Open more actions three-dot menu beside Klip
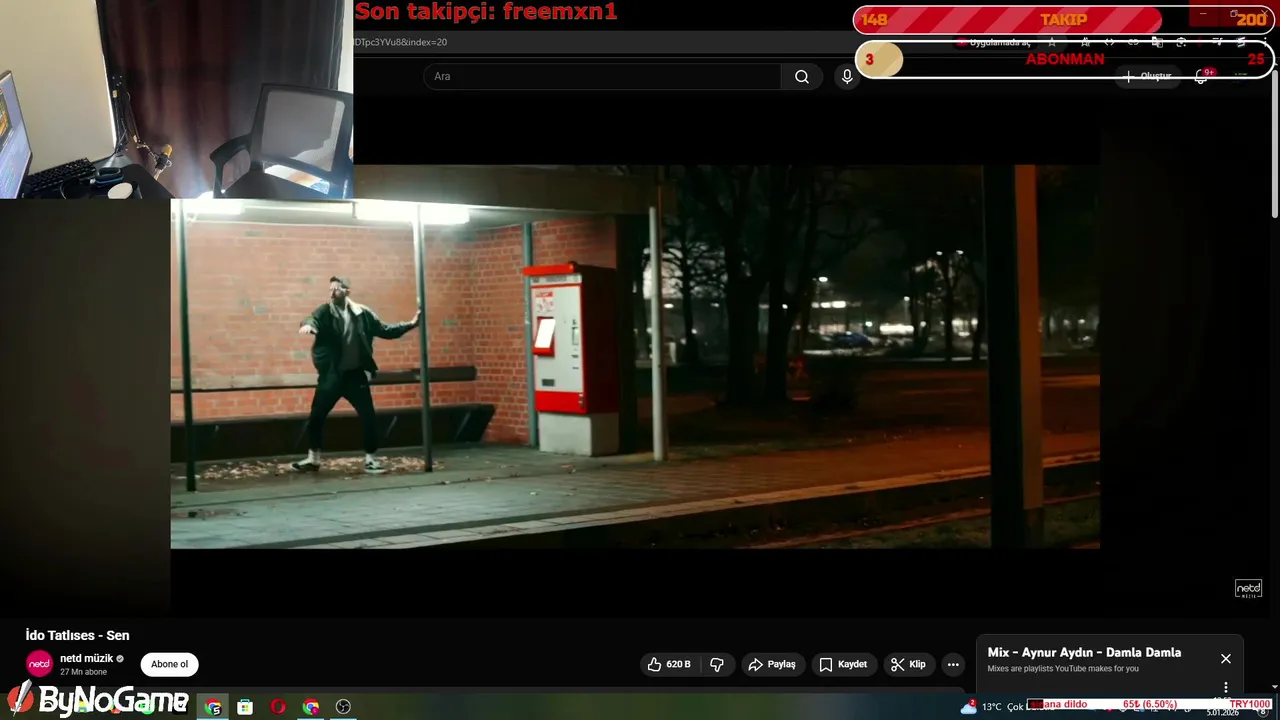Screen dimensions: 1280x720 coord(953,664)
